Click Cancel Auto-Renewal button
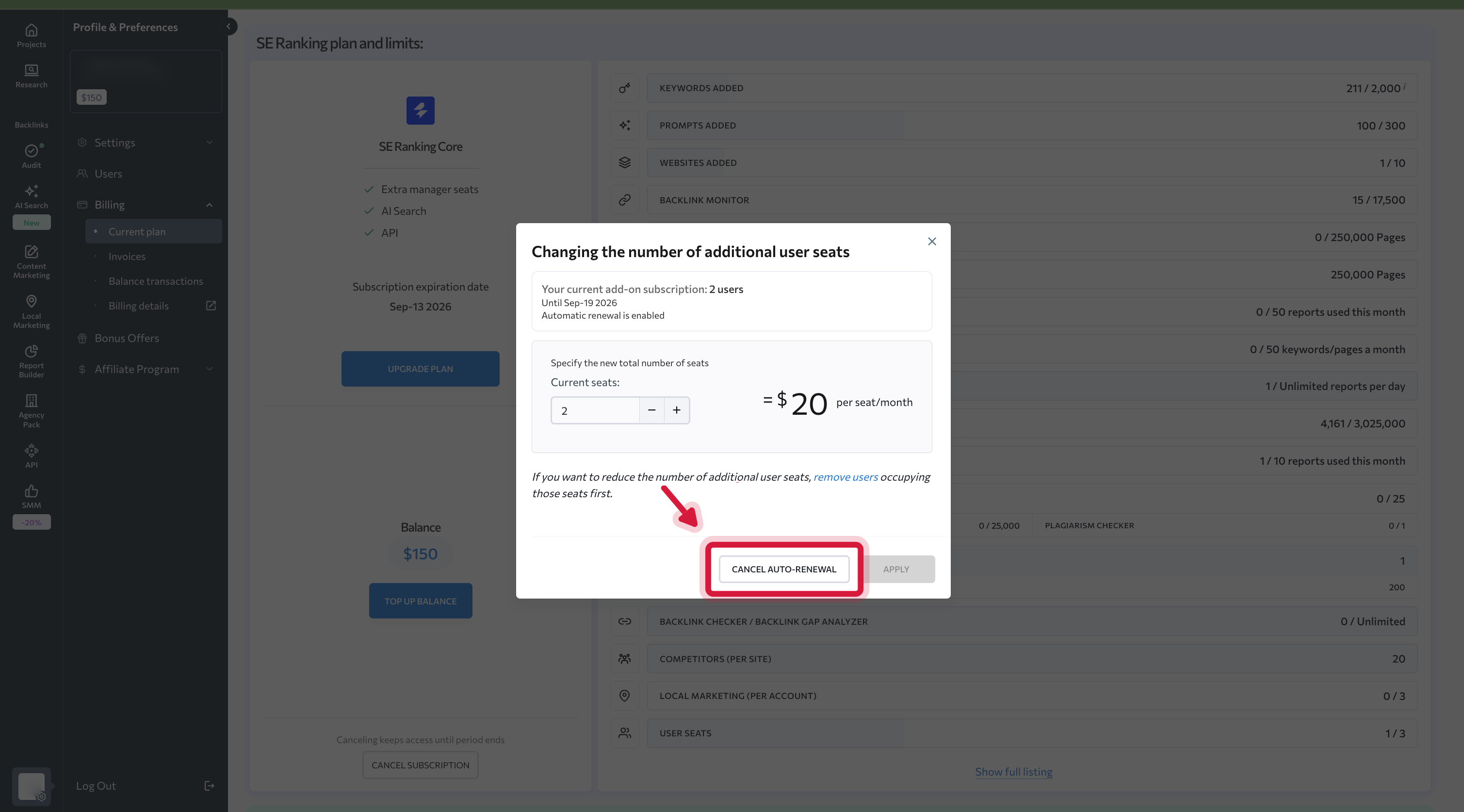 (x=784, y=569)
